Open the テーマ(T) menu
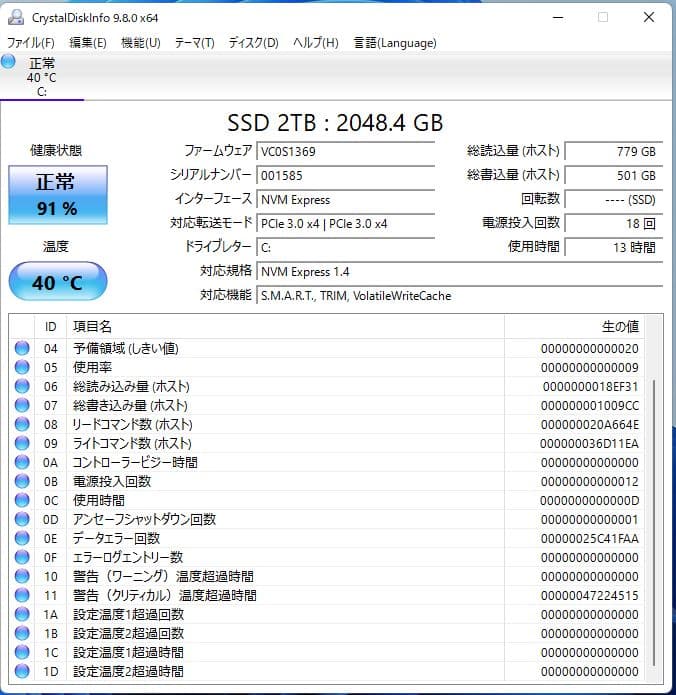 point(195,43)
